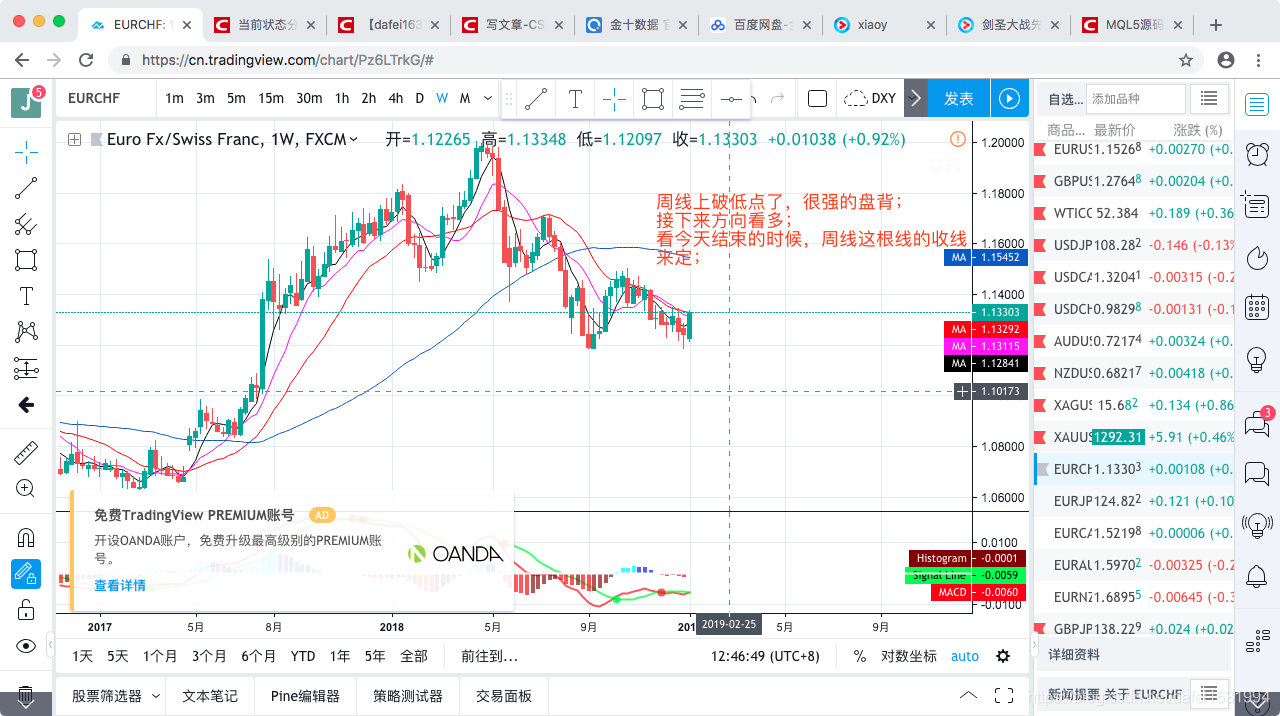Select the rectangle shape tool in left sidebar
Viewport: 1280px width, 716px height.
coord(26,260)
